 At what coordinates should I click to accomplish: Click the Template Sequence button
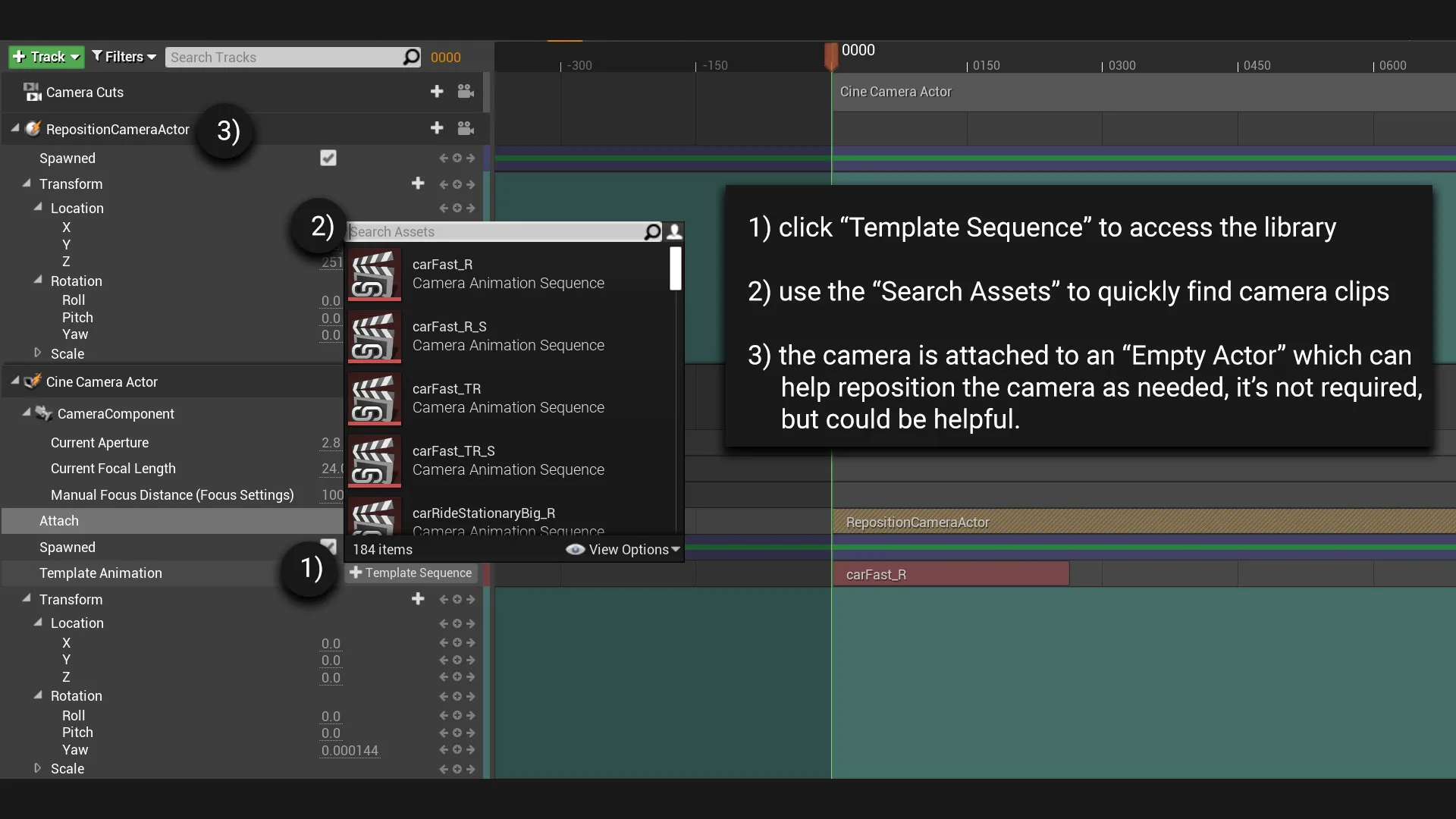pyautogui.click(x=410, y=573)
